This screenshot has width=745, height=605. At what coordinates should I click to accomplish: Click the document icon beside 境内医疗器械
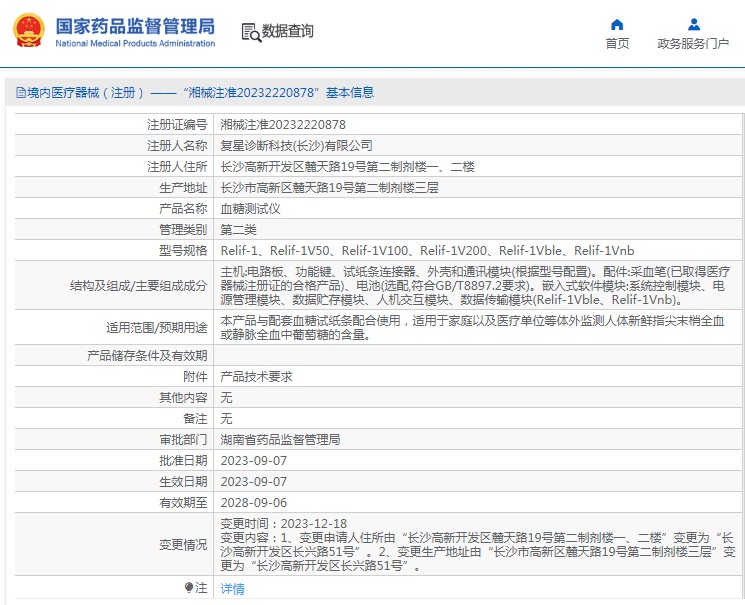click(x=21, y=92)
